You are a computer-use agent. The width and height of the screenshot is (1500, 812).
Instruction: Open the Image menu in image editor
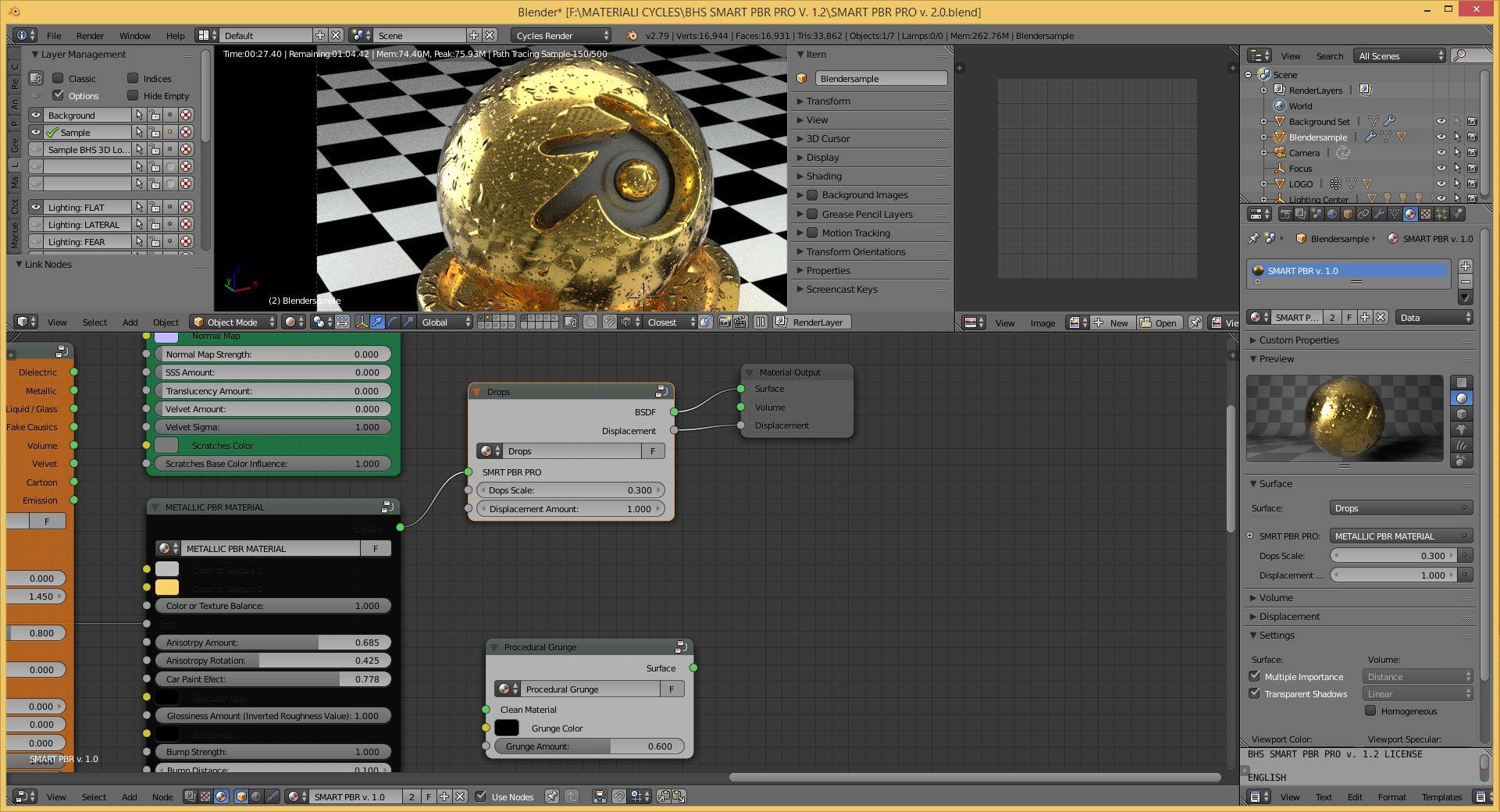[x=1042, y=323]
